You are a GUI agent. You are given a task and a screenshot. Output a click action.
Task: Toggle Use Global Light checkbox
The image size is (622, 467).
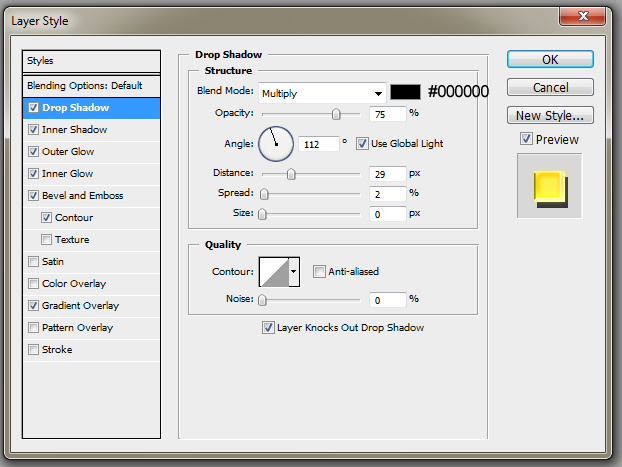pos(362,144)
